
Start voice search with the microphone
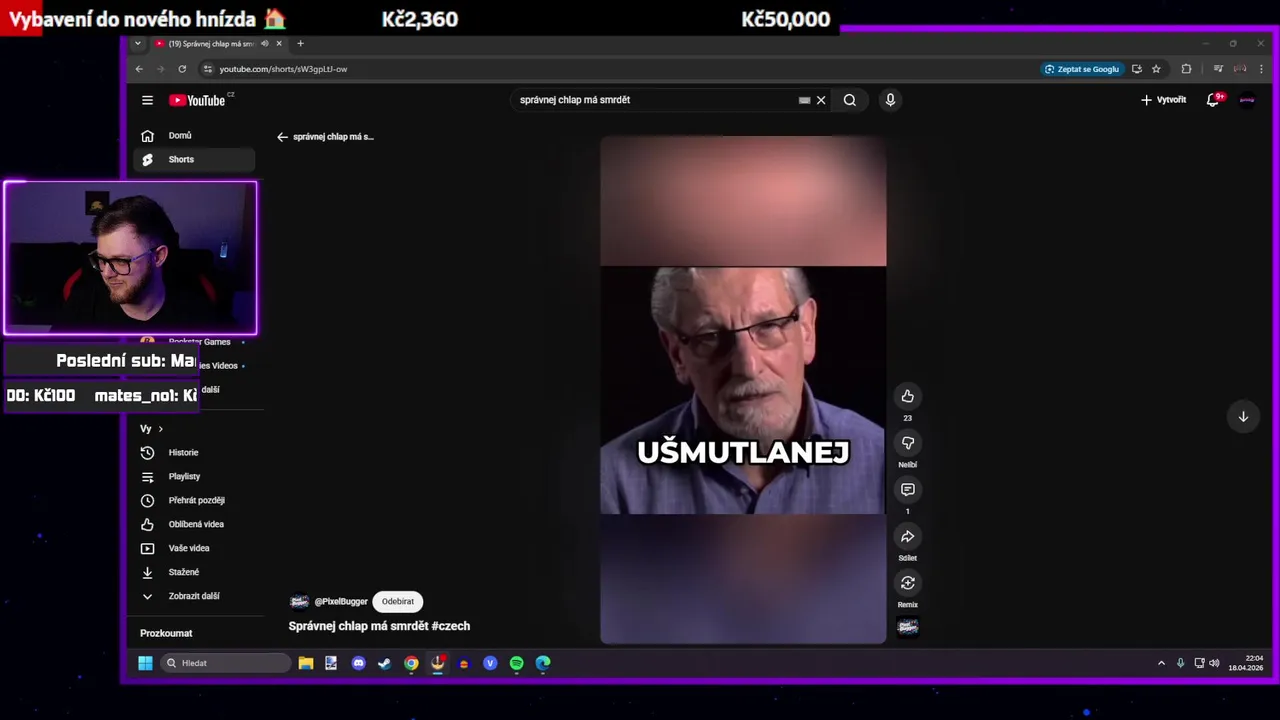click(890, 100)
